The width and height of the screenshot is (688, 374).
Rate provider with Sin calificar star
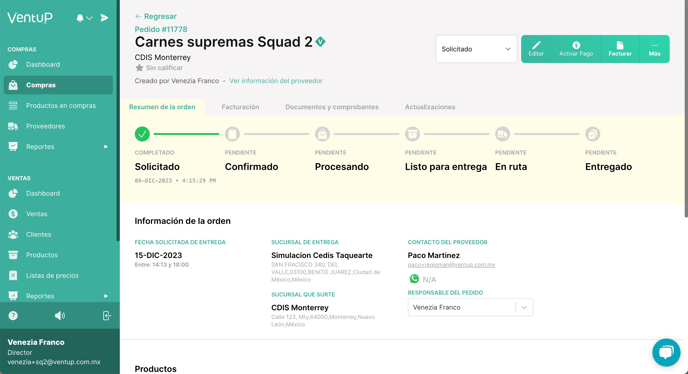140,68
